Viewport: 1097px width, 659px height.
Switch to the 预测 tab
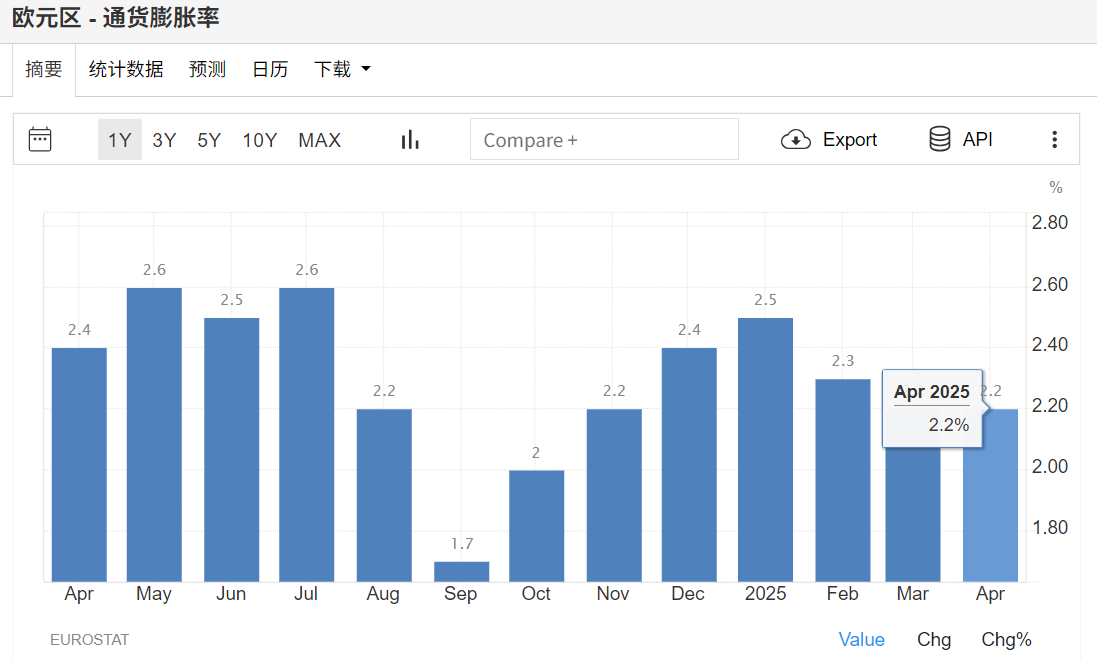click(208, 69)
